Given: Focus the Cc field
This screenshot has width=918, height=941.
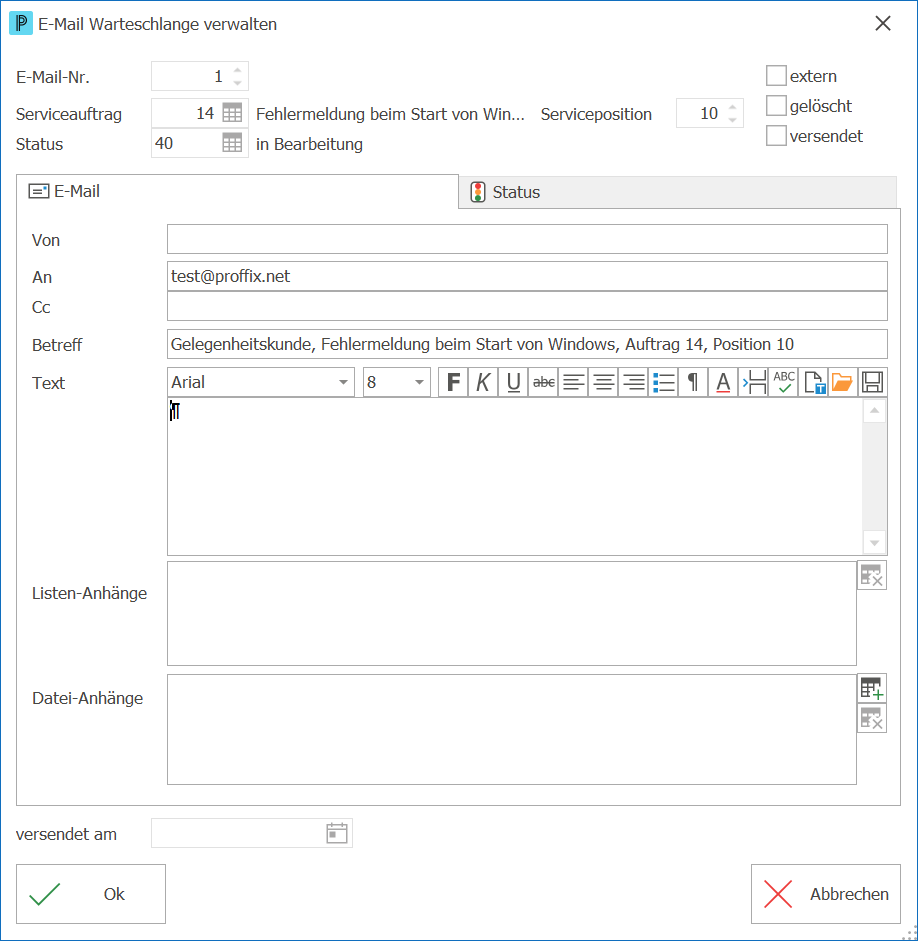Looking at the screenshot, I should 527,307.
